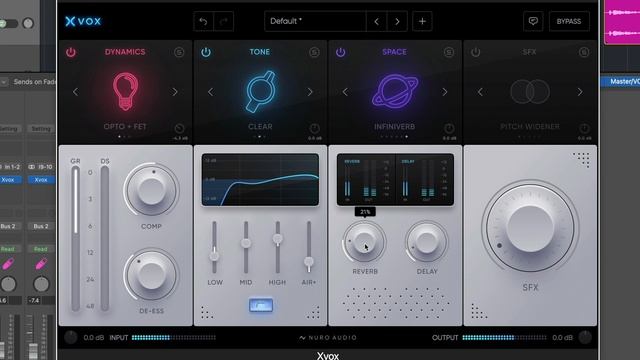Viewport: 640px width, 360px height.
Task: Click the Dynamics module small gain knob
Action: tap(179, 129)
